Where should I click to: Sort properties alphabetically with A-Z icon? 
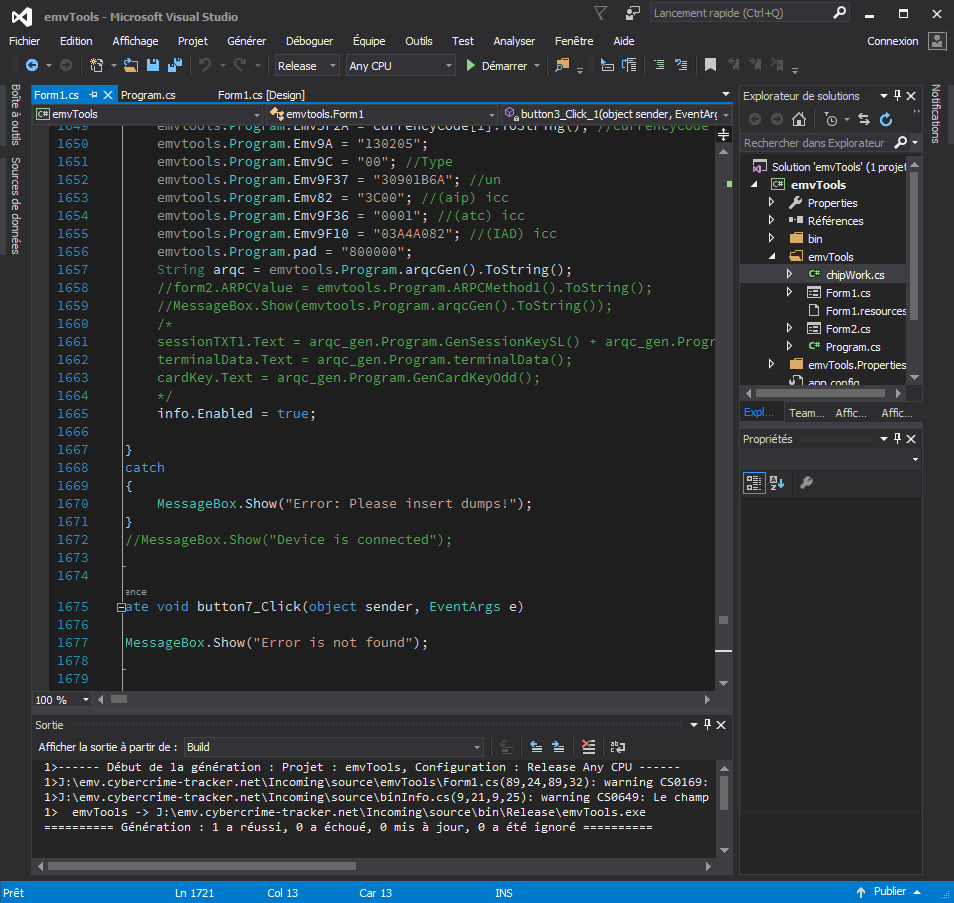point(776,483)
